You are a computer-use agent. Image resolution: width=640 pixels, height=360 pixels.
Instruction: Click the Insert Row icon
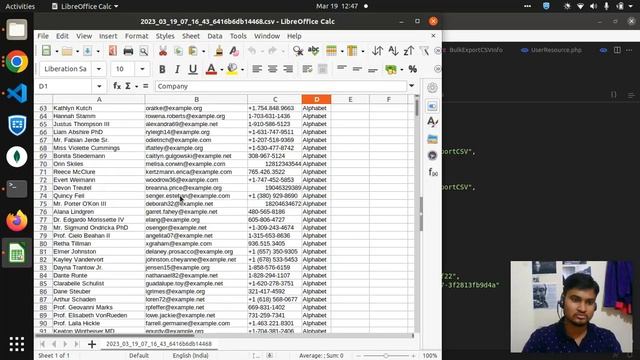[x=331, y=51]
